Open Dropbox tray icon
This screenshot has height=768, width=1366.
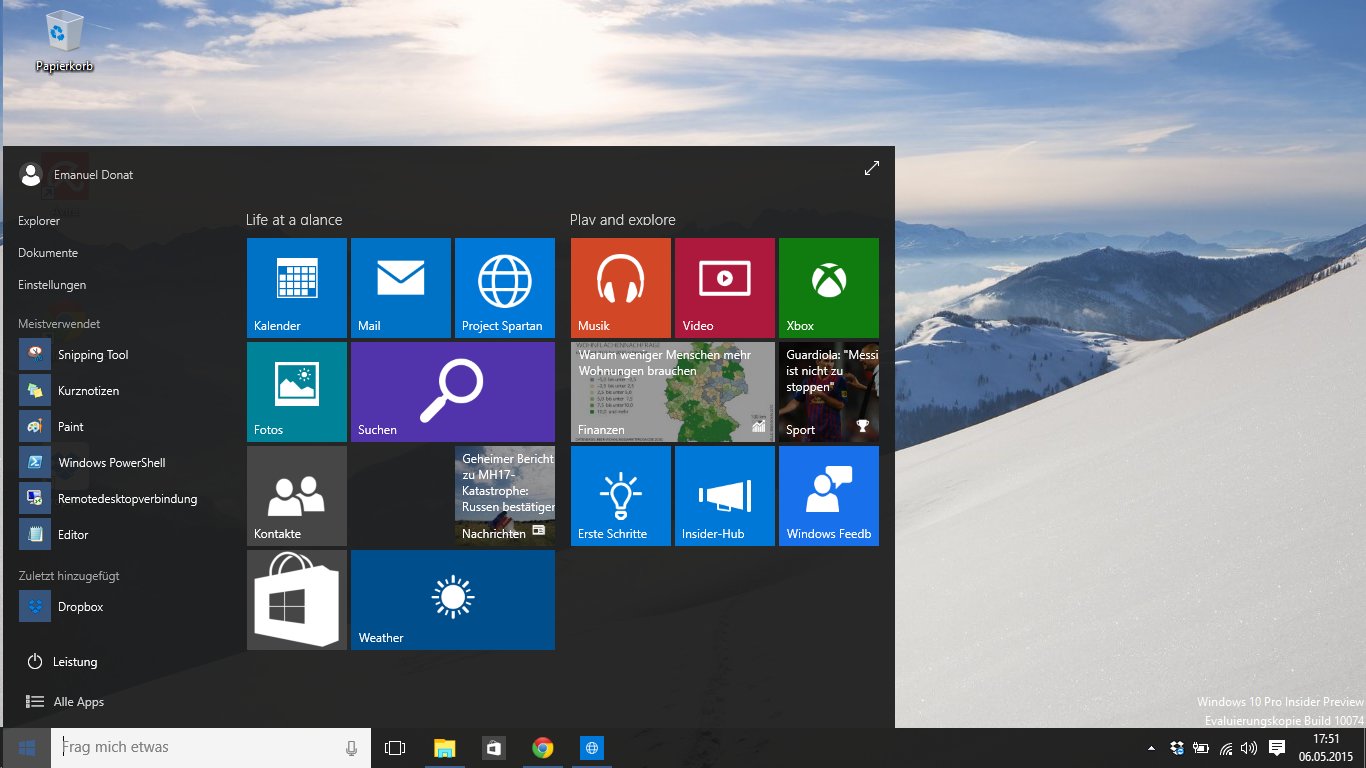coord(1176,748)
